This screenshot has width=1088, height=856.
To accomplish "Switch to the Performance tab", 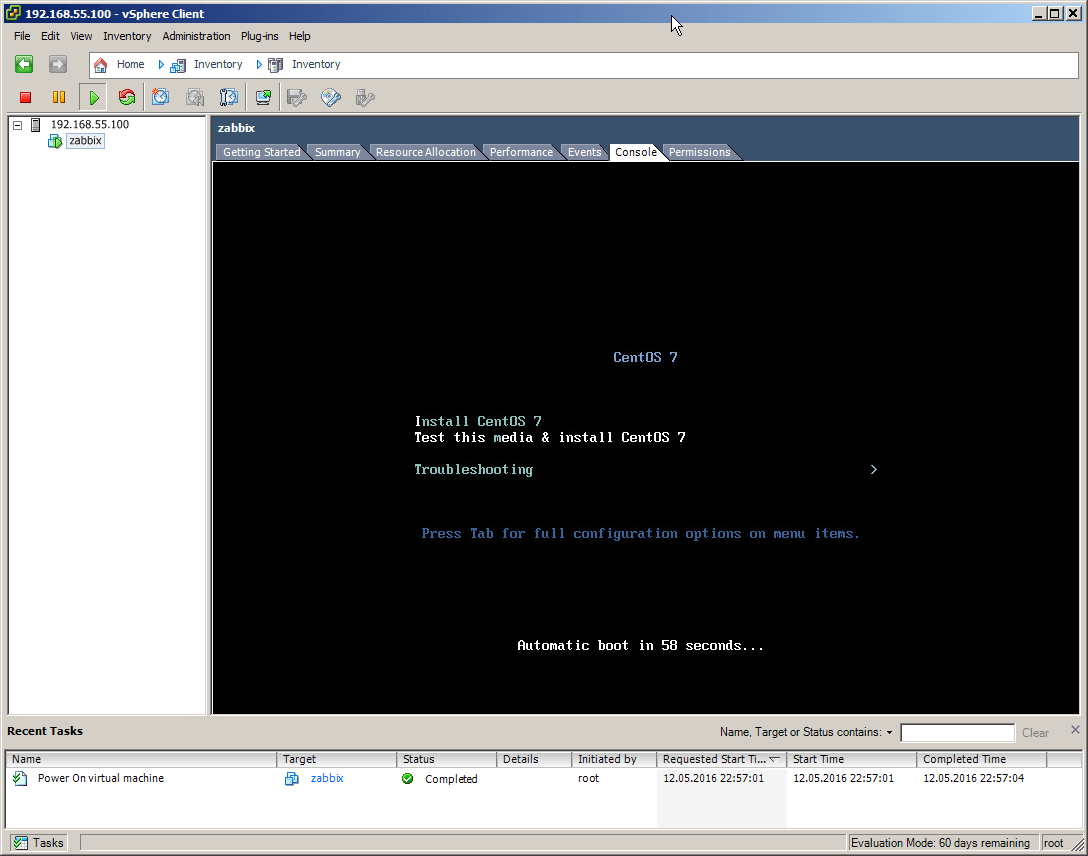I will [521, 152].
